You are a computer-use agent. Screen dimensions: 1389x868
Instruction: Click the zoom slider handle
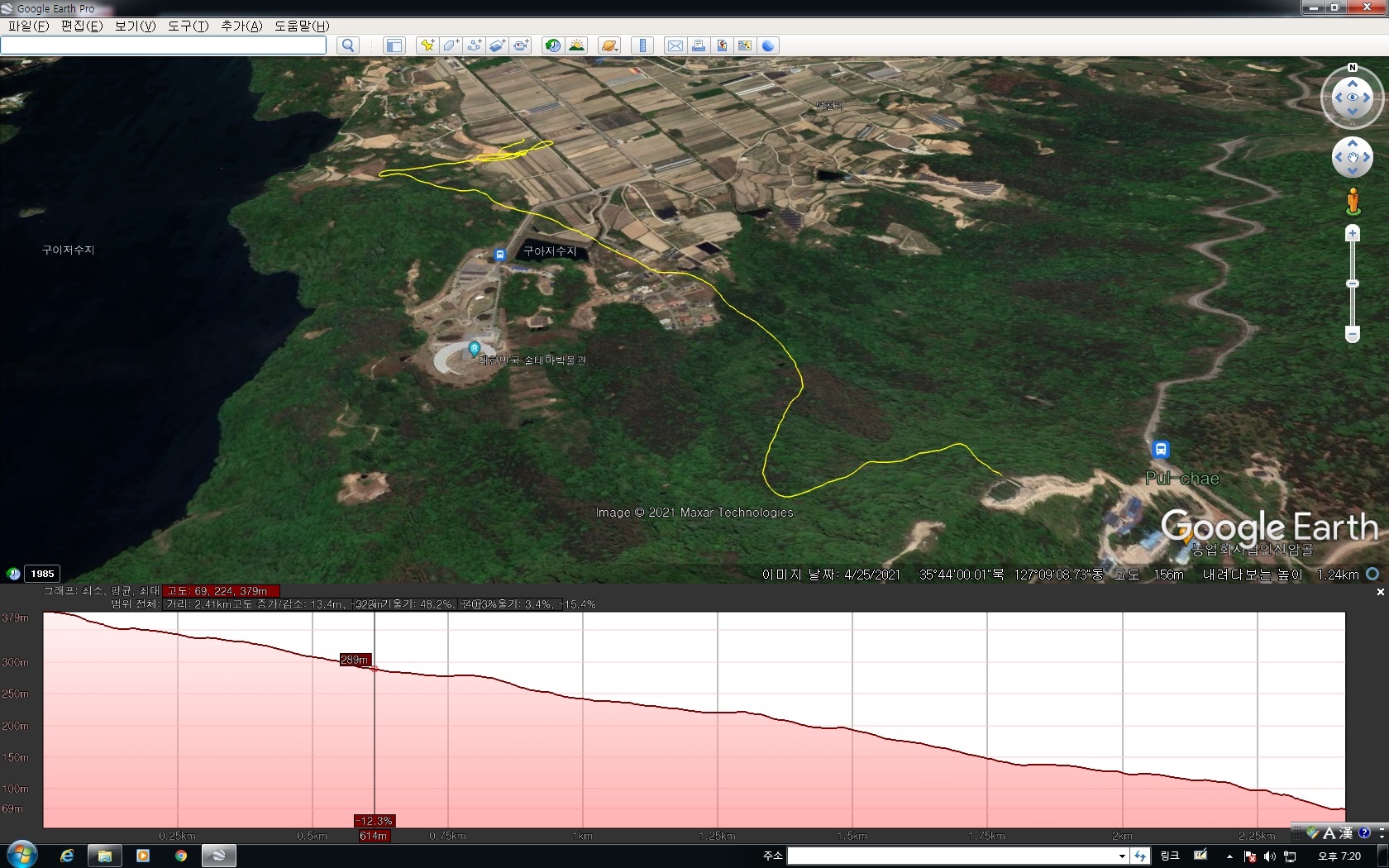pos(1353,284)
